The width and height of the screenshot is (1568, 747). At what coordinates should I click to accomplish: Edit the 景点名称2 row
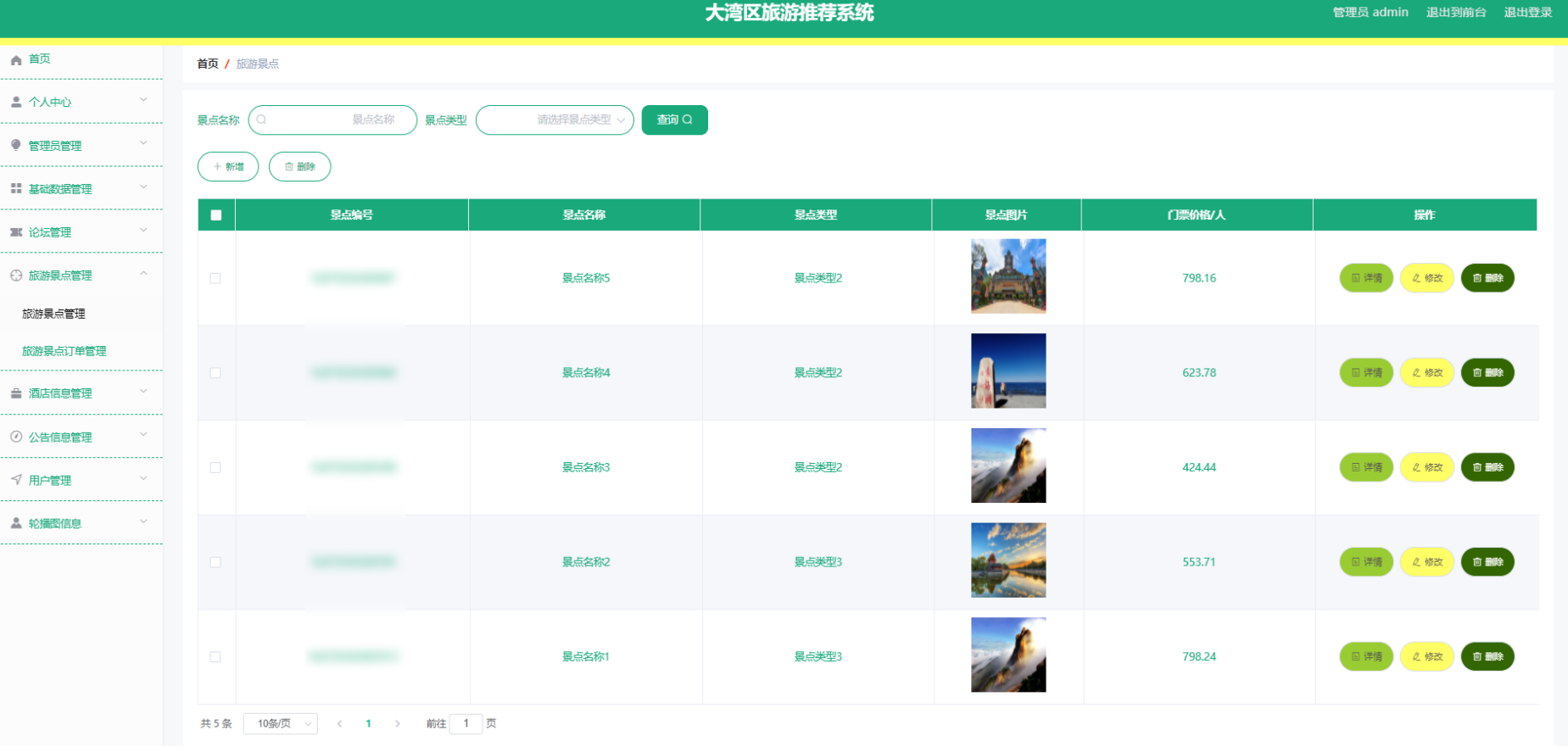tap(1427, 562)
